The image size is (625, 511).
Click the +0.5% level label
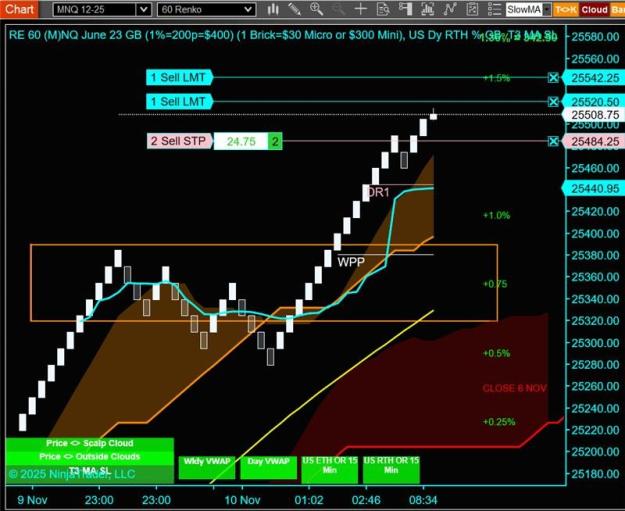coord(496,353)
